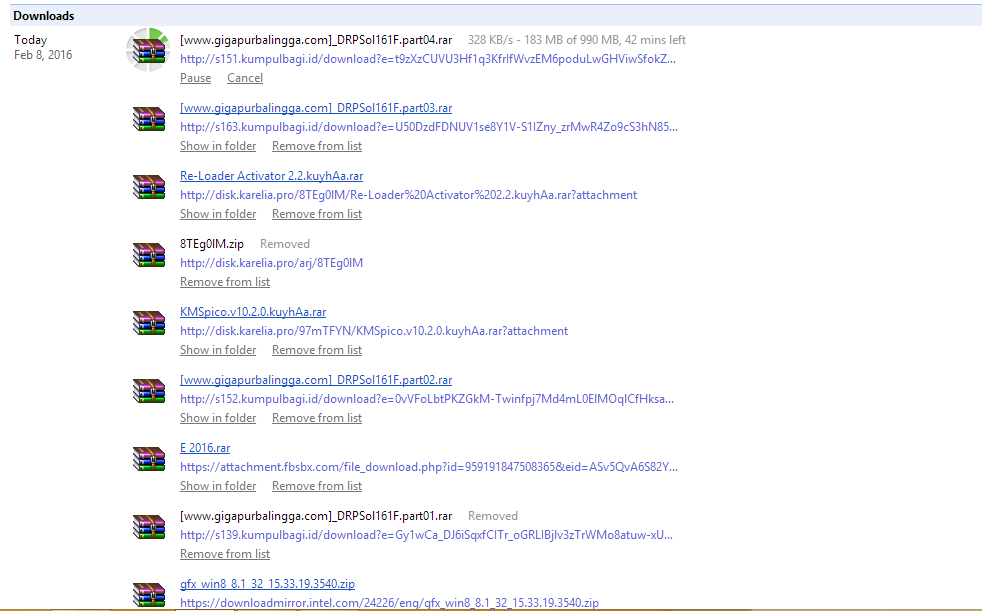Open the KMSpico disk.karelia.pro attachment URL
This screenshot has height=611, width=982.
pos(374,331)
